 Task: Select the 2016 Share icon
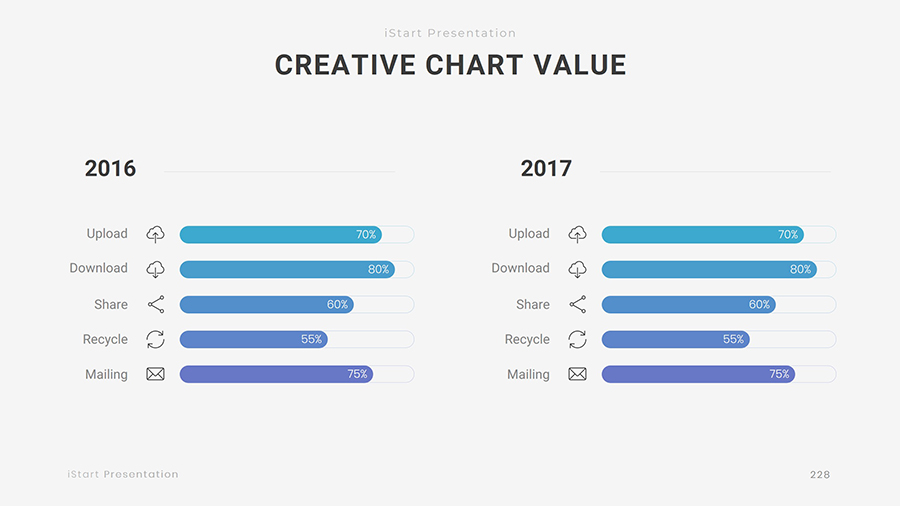point(155,304)
